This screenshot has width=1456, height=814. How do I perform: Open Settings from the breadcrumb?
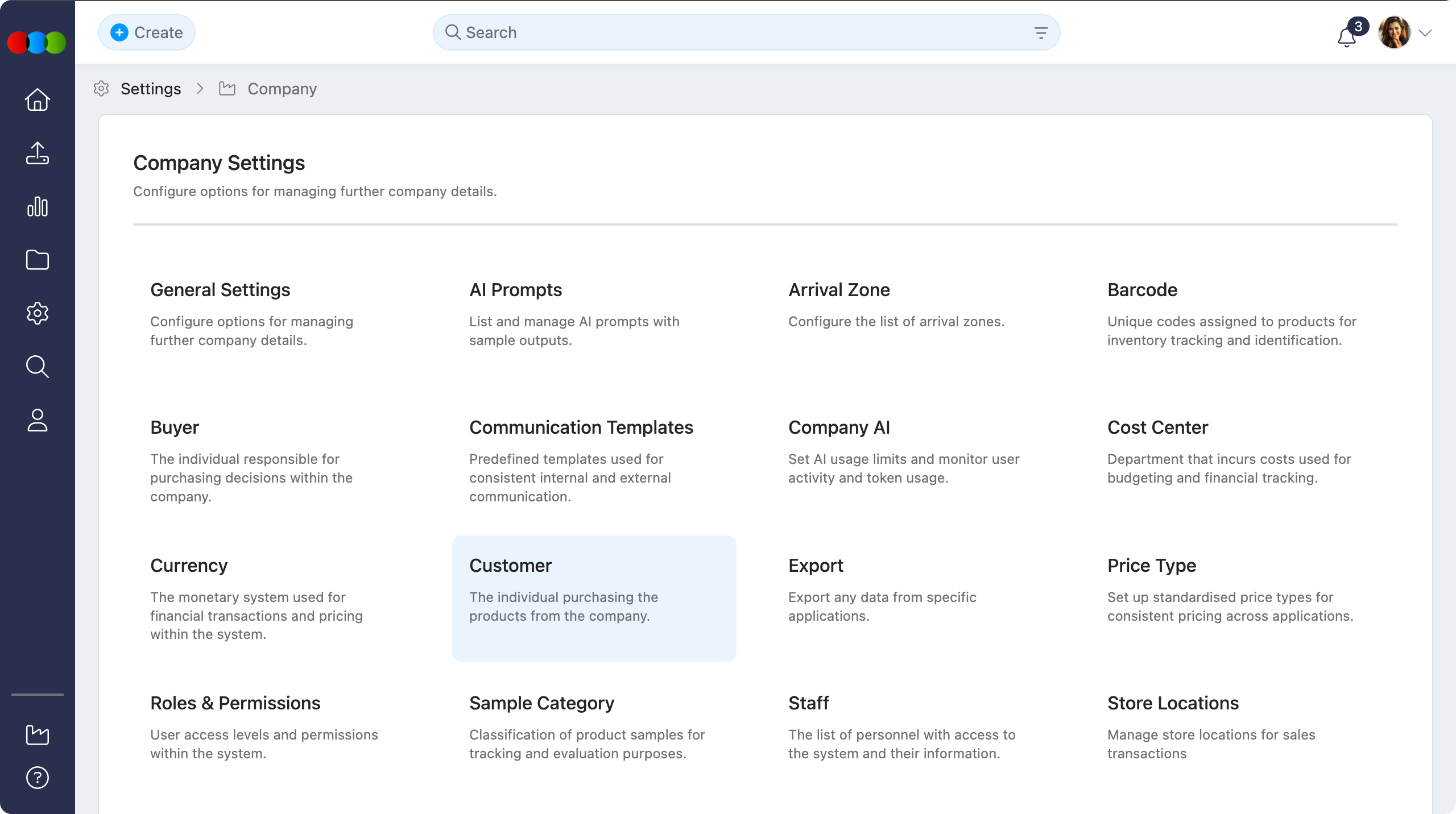coord(151,89)
